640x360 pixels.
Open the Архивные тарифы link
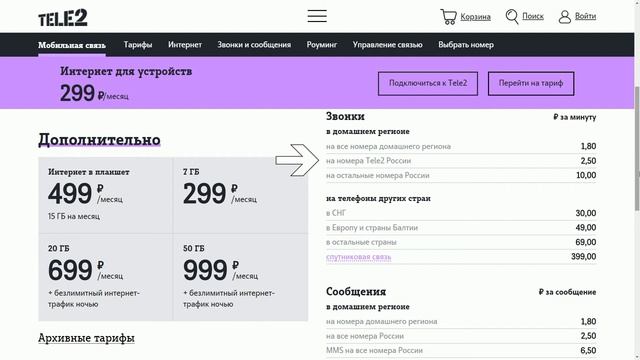pos(86,338)
